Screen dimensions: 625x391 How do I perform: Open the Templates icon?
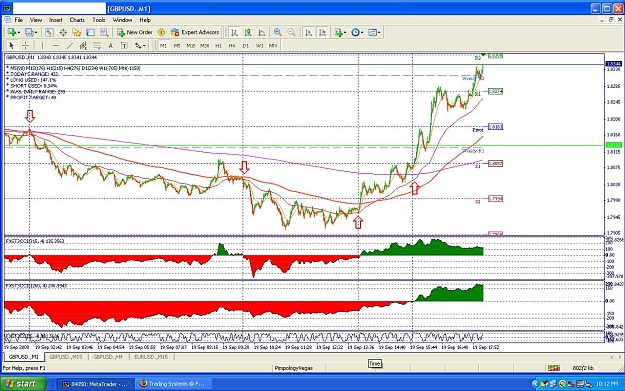pos(372,32)
